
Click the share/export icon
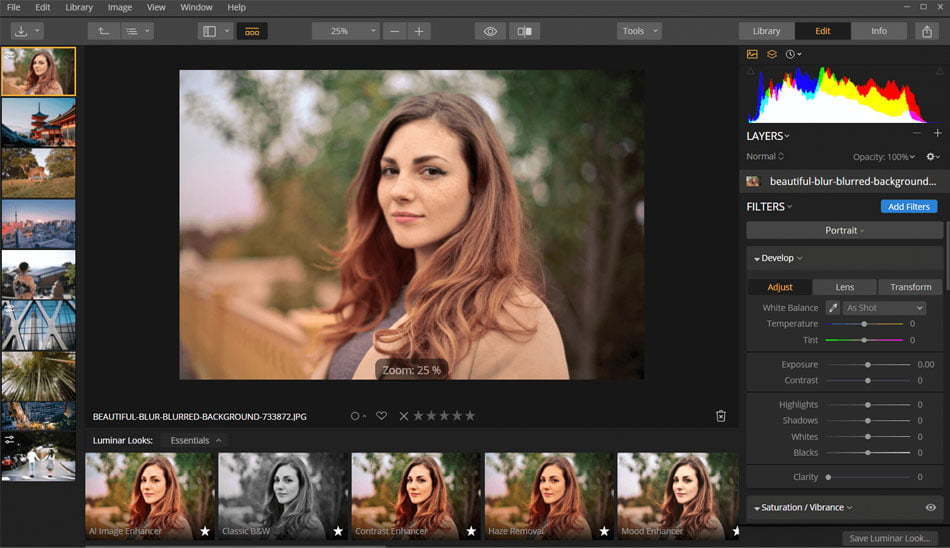927,32
